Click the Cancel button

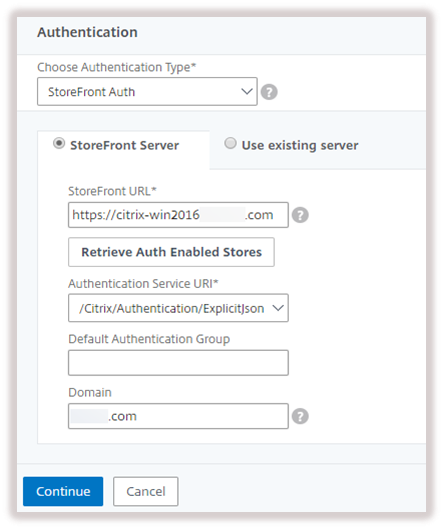pyautogui.click(x=146, y=491)
